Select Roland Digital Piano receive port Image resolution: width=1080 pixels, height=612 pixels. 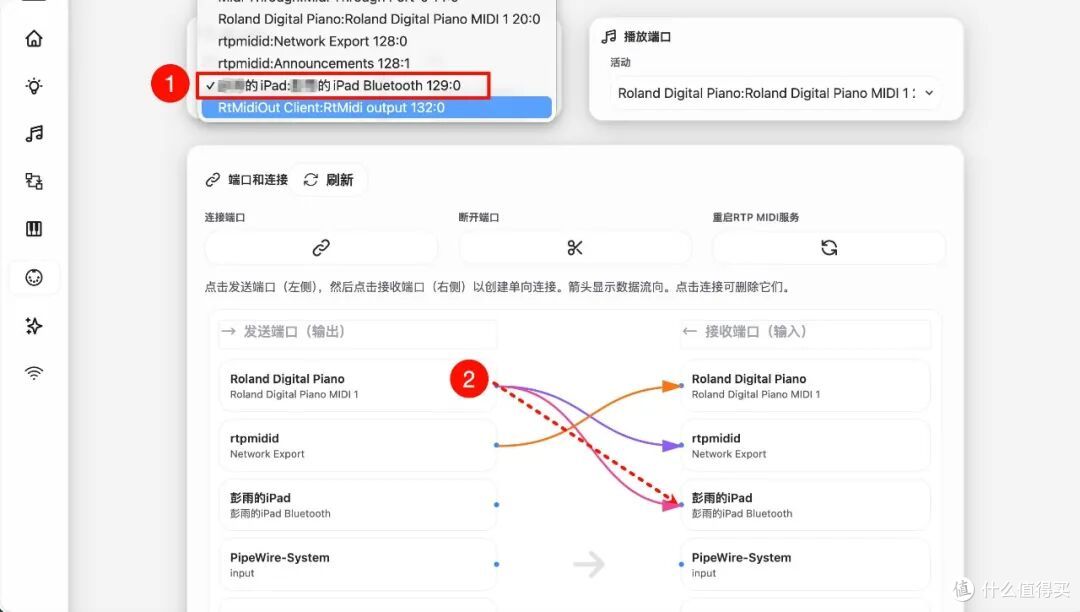[805, 386]
